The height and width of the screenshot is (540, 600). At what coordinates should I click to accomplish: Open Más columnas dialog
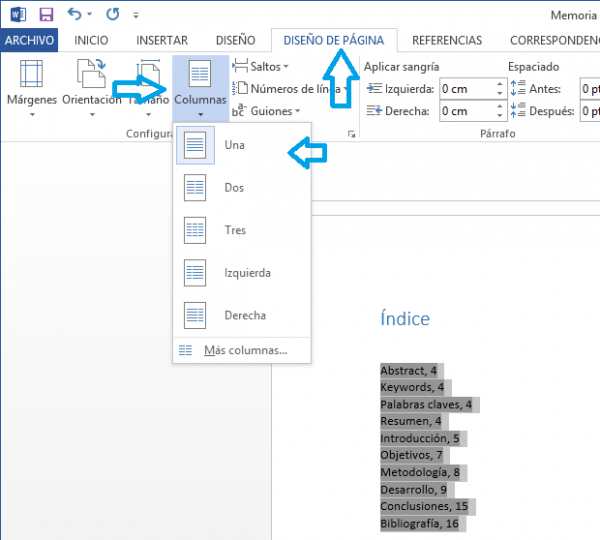click(x=242, y=350)
